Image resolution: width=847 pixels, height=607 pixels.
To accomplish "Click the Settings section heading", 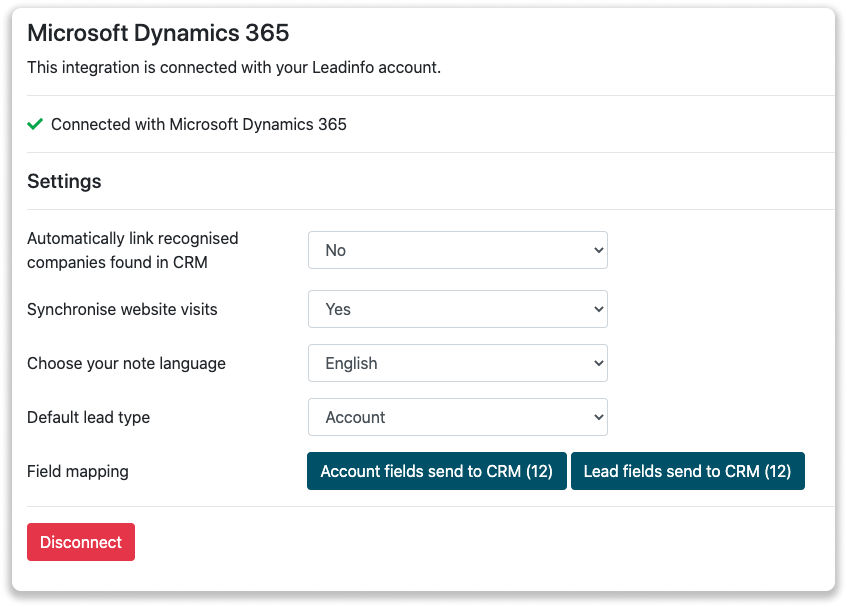I will click(x=64, y=181).
